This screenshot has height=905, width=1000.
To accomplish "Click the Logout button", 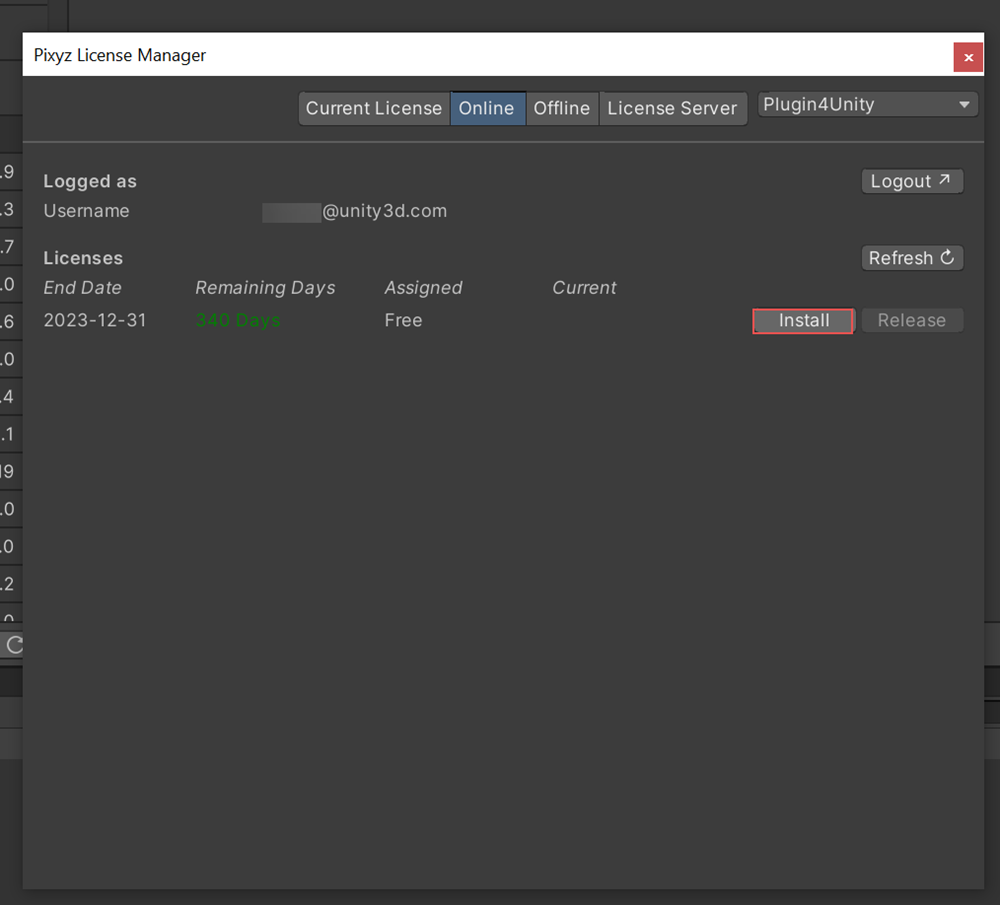I will pyautogui.click(x=912, y=181).
